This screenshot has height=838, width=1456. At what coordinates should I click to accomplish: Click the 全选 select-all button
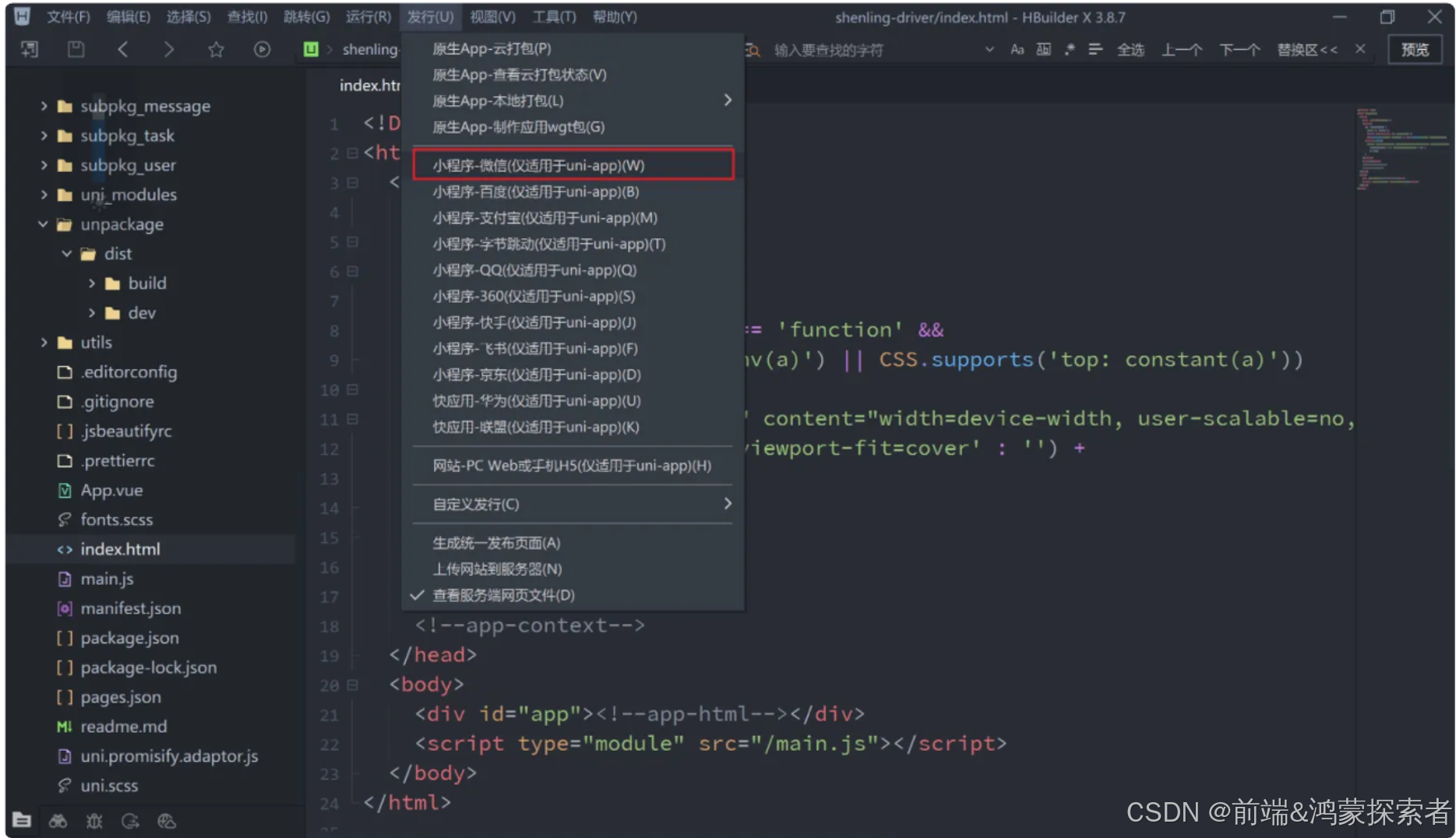[1130, 50]
